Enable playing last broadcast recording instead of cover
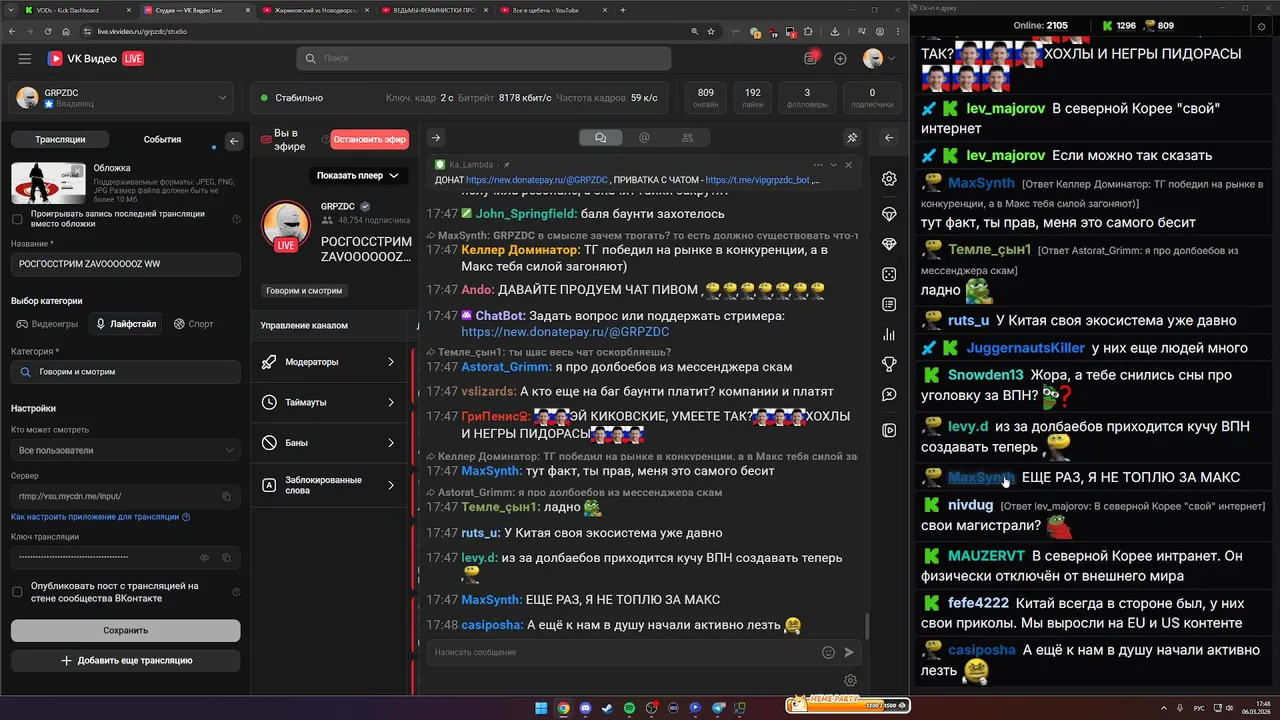The image size is (1280, 720). coord(17,219)
